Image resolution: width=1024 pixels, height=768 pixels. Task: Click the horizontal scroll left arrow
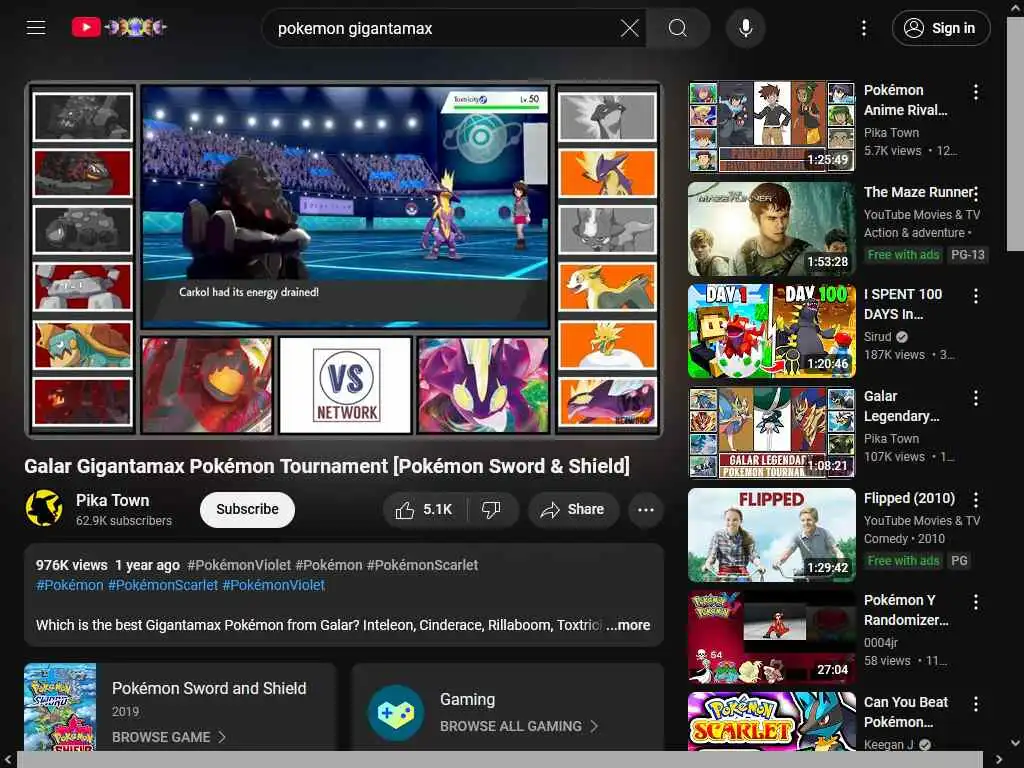point(7,759)
